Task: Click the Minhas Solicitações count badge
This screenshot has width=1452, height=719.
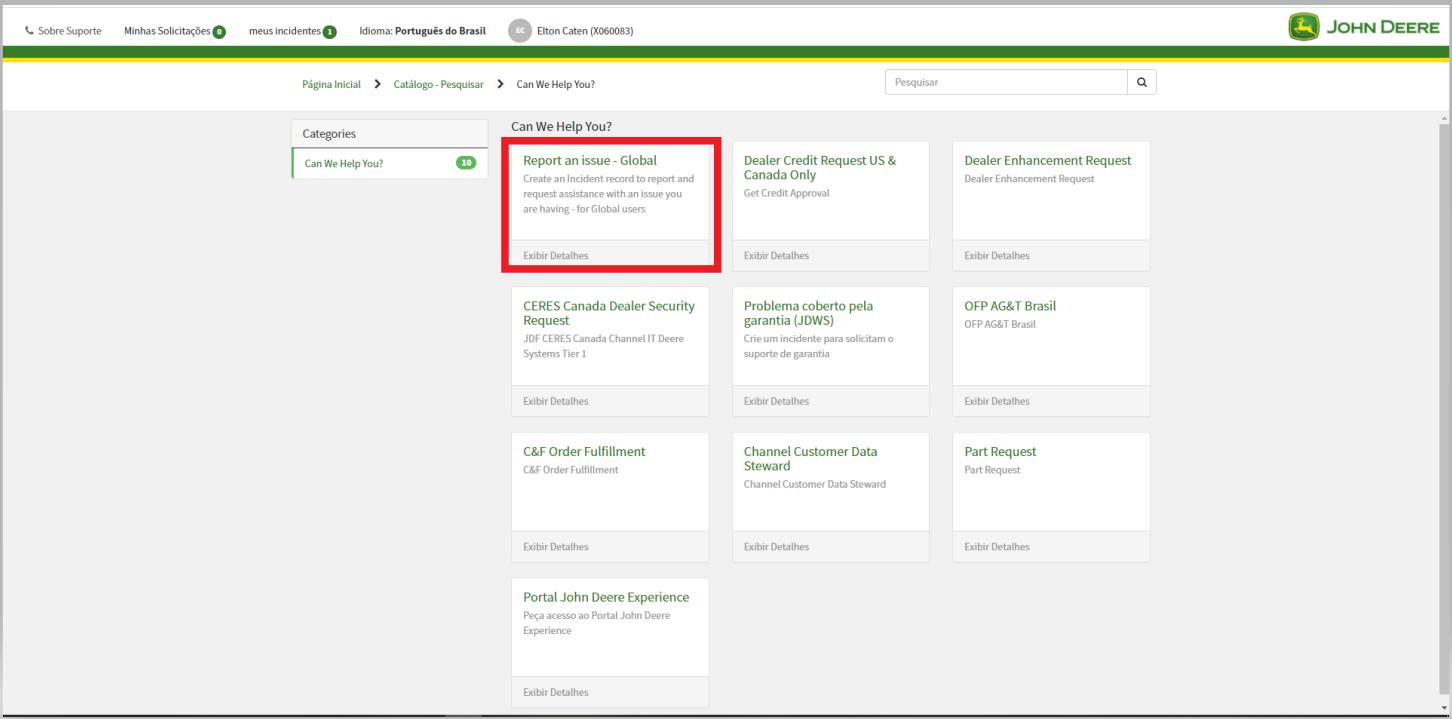Action: (219, 32)
